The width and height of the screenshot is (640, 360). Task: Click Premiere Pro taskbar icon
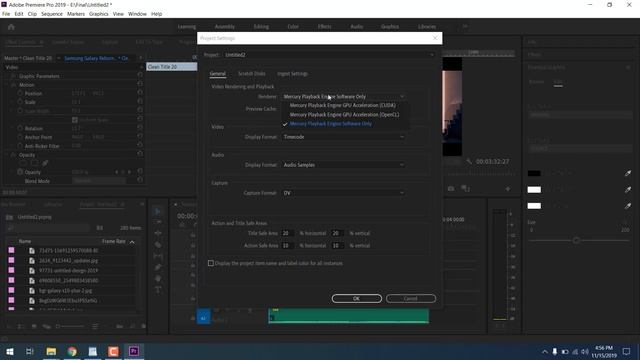134,351
